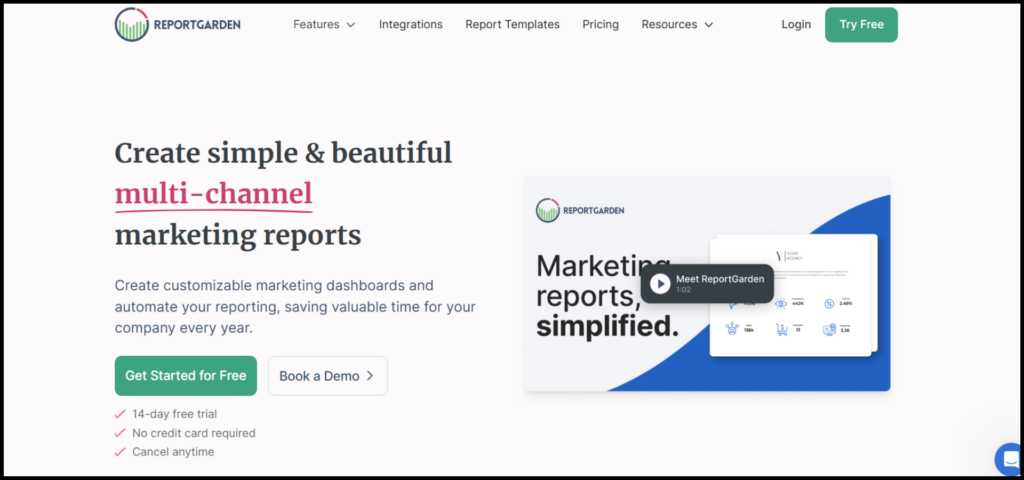This screenshot has width=1024, height=480.
Task: Click the 'marketing reports' heading line
Action: point(238,234)
